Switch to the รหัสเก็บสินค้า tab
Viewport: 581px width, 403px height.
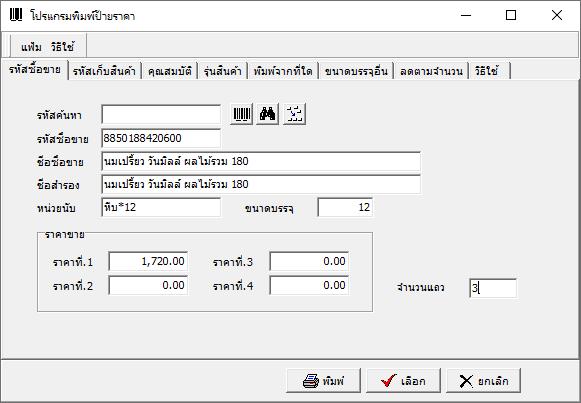pos(104,71)
